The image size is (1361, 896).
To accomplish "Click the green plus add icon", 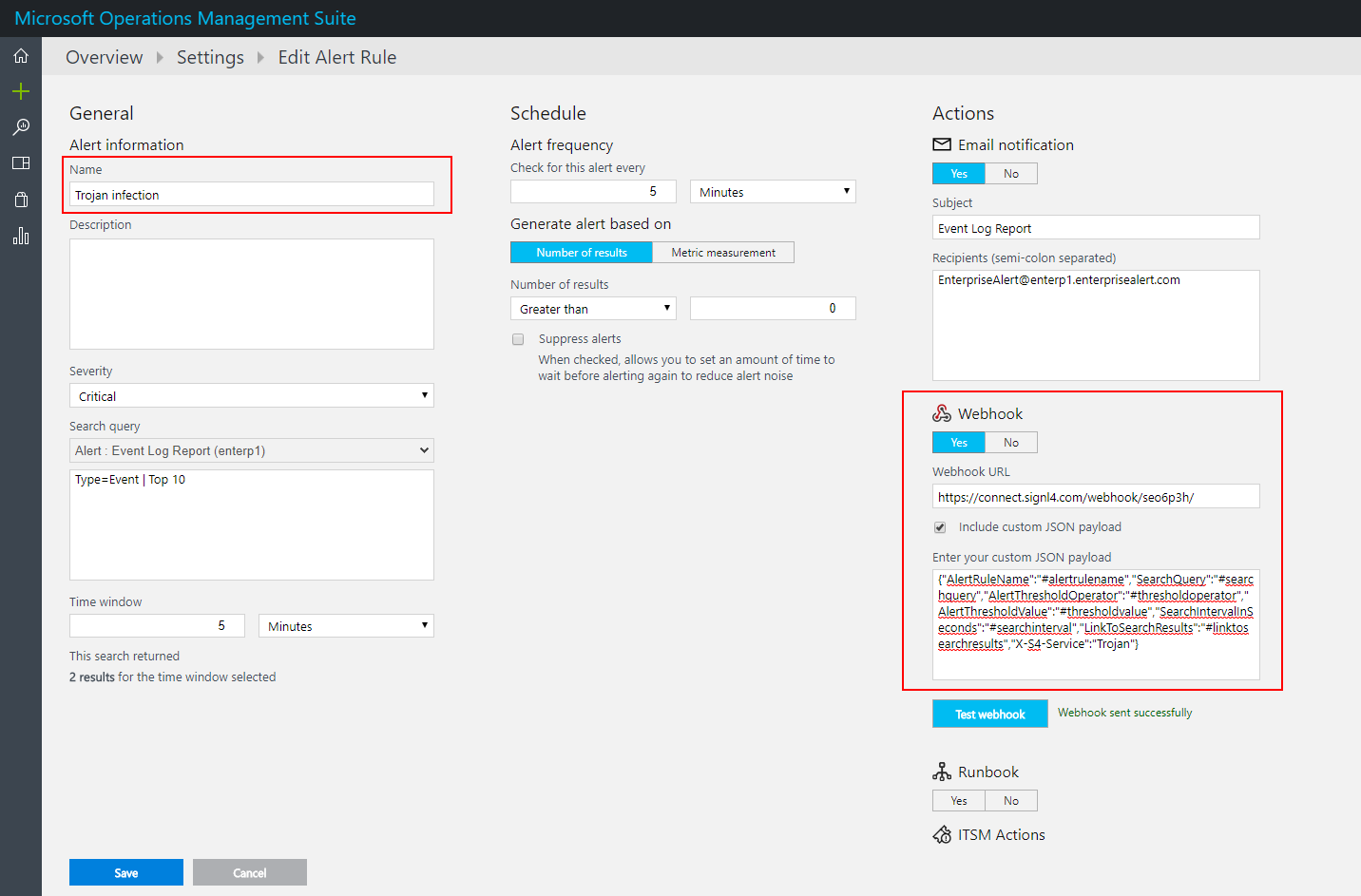I will point(21,91).
